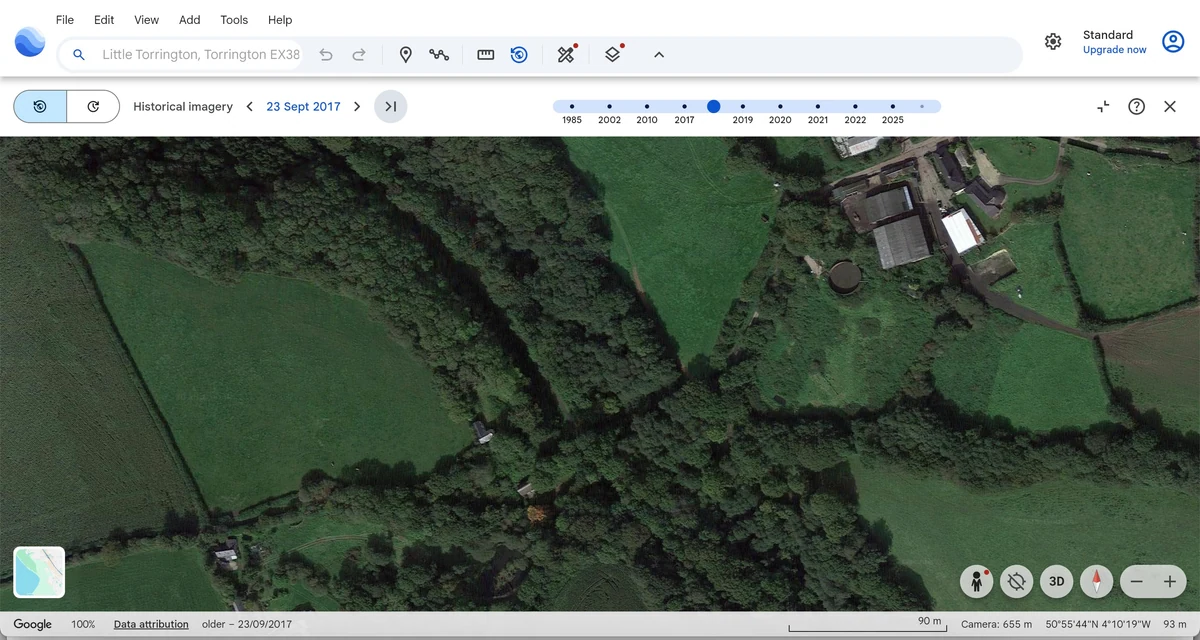The height and width of the screenshot is (640, 1200).
Task: Collapse the historical imagery bar
Action: [1103, 106]
